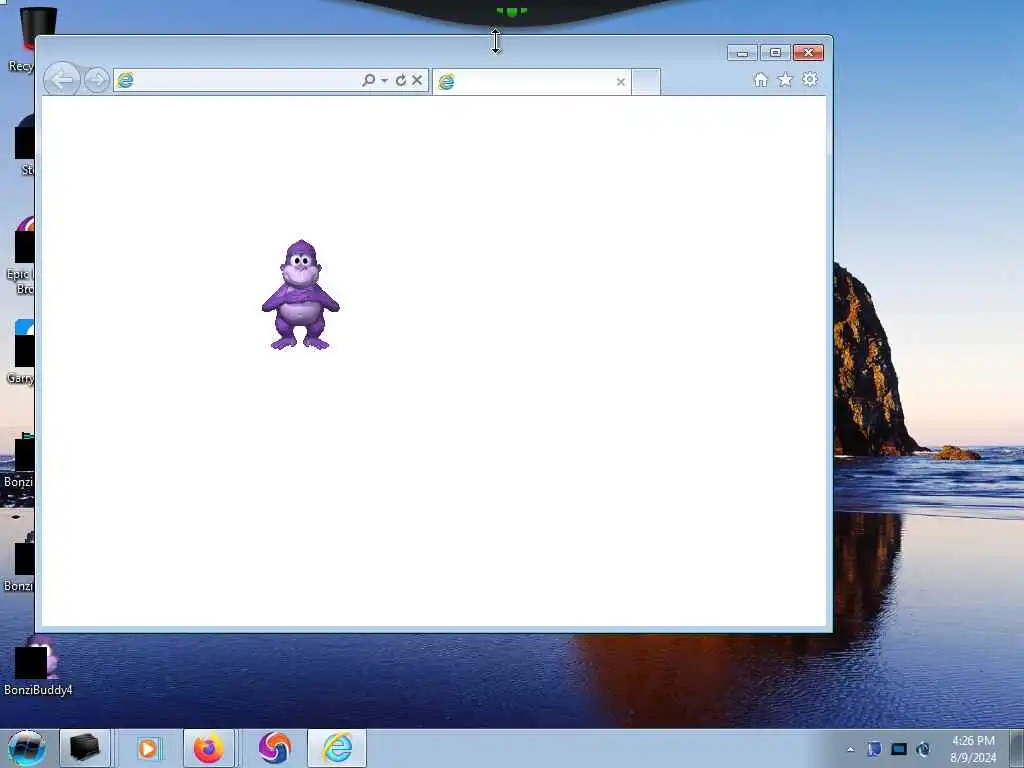
Task: Close the Internet Explorer window
Action: tap(808, 53)
